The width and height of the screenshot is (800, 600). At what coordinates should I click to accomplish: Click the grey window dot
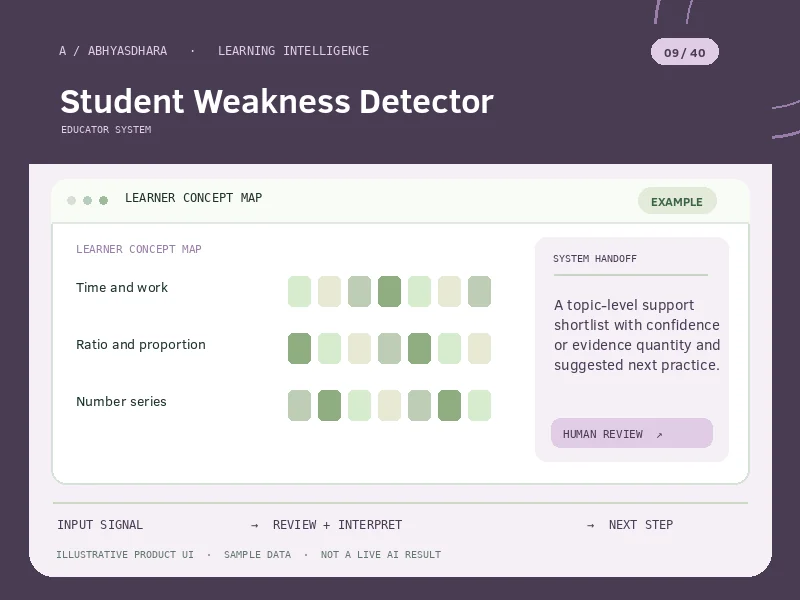(71, 201)
